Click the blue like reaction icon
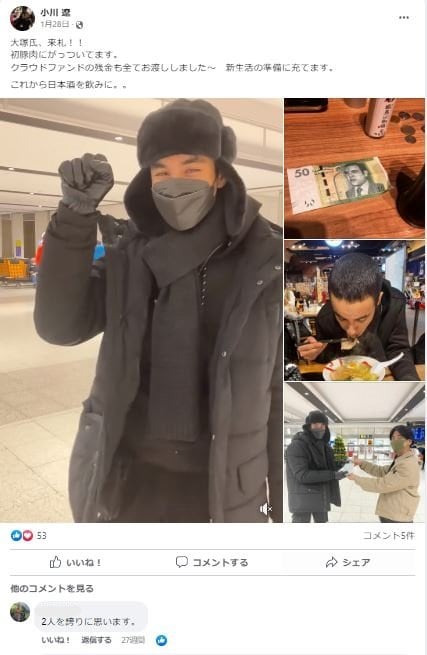 [16, 536]
